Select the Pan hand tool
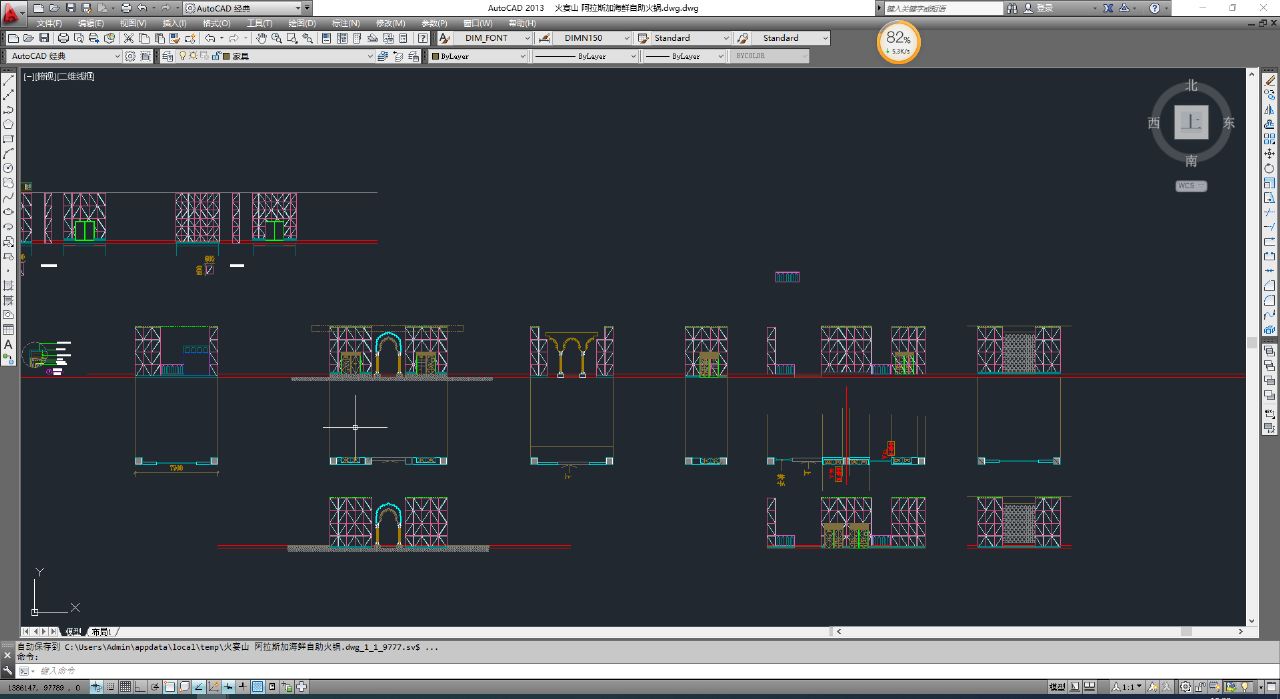The height and width of the screenshot is (699, 1280). click(x=262, y=38)
